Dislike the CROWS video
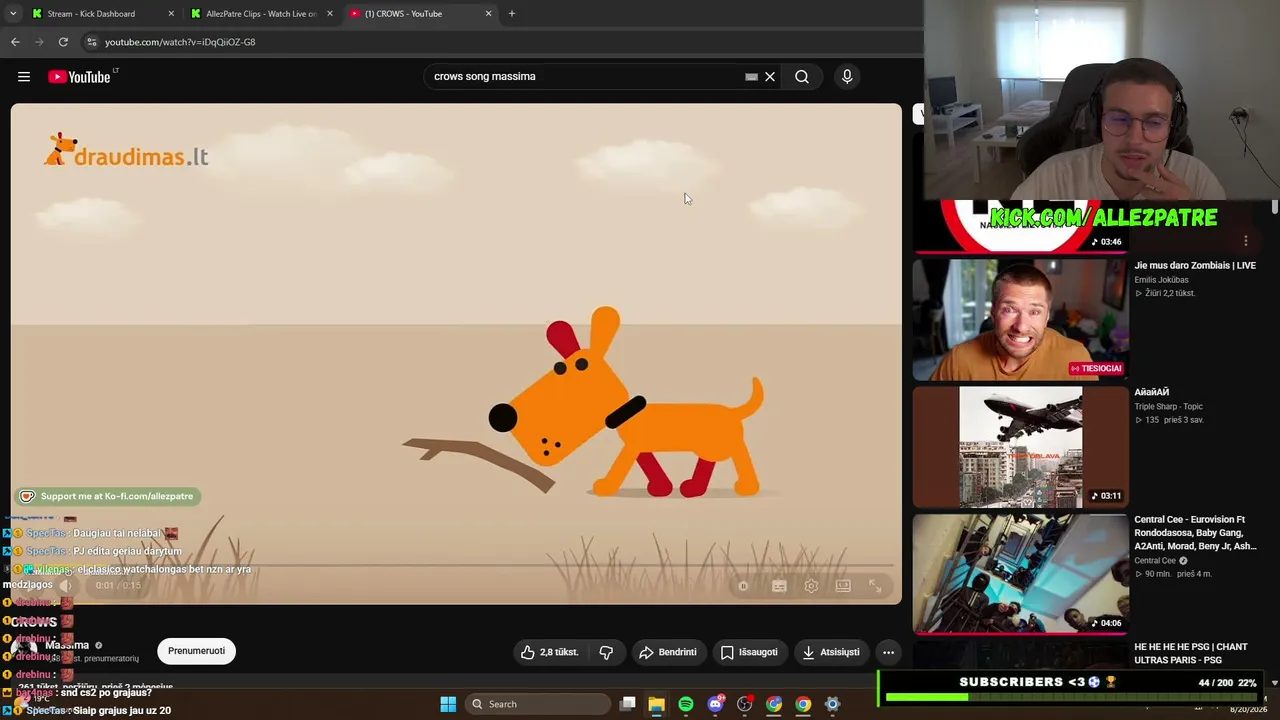 tap(606, 652)
